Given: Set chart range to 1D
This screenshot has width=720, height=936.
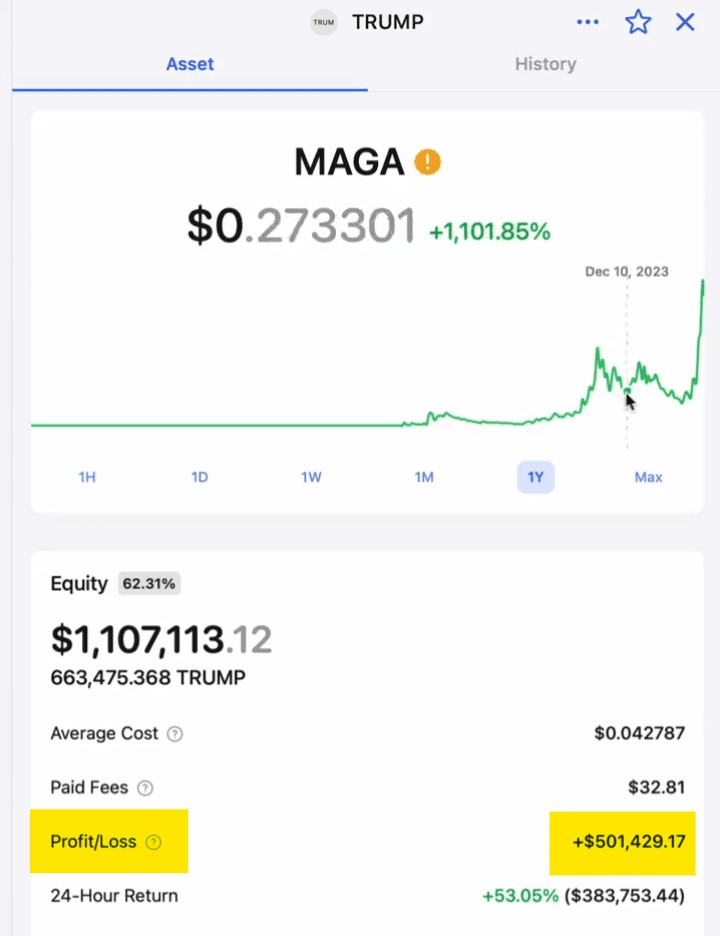Looking at the screenshot, I should point(199,477).
